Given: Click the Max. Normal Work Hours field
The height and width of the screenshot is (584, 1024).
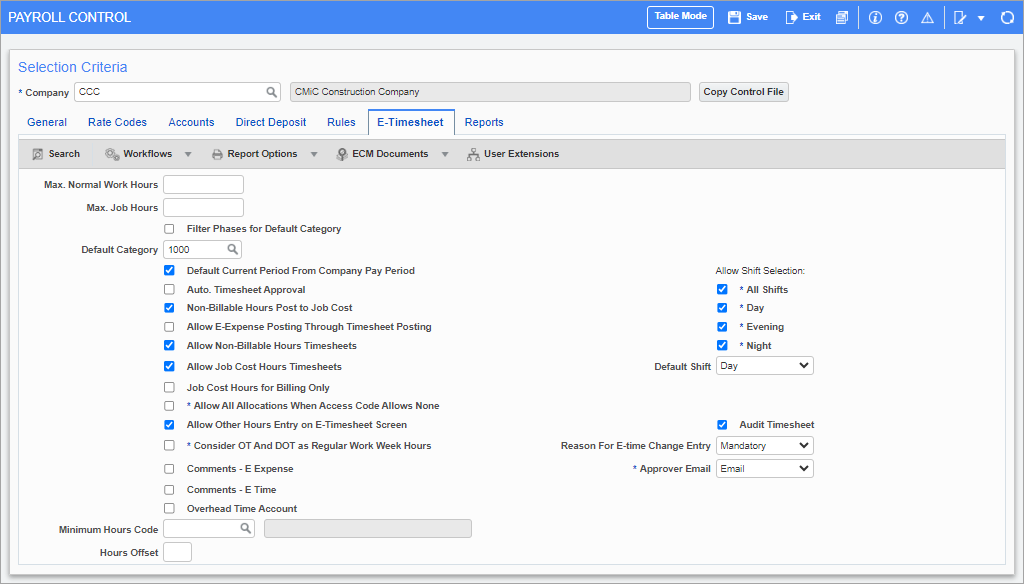Looking at the screenshot, I should point(203,185).
